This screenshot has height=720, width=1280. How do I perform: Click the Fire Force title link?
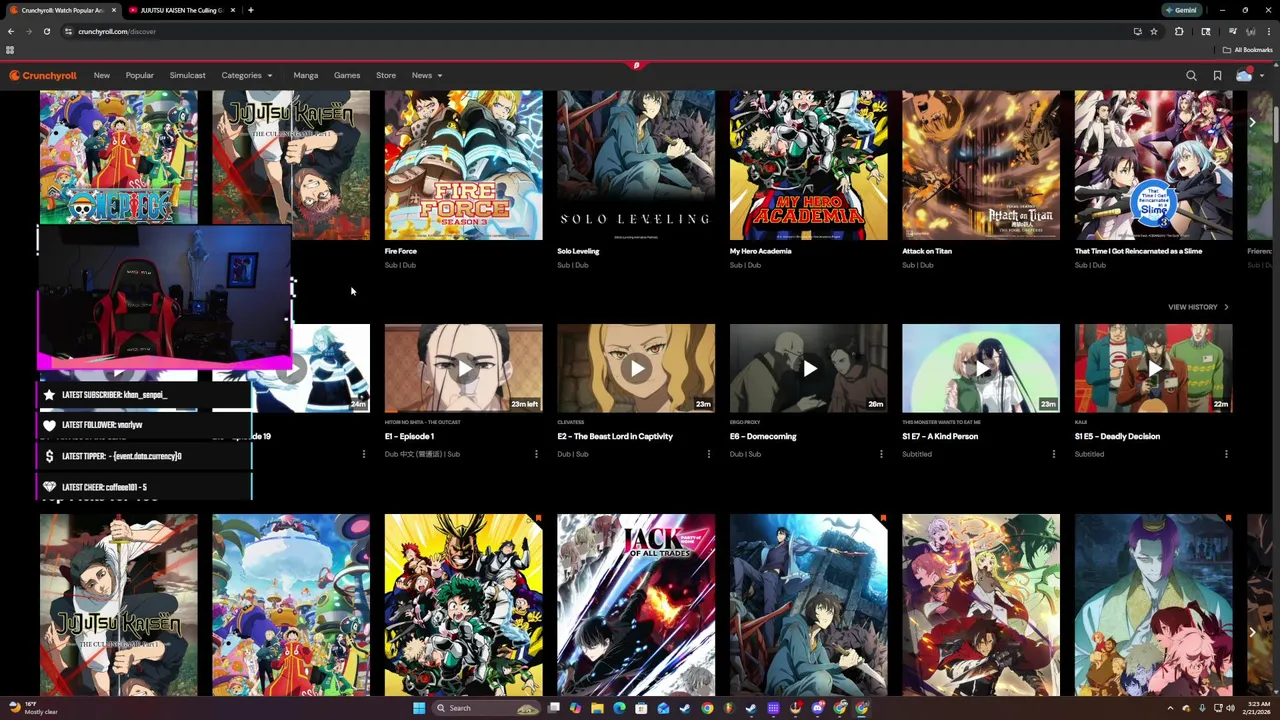tap(401, 251)
